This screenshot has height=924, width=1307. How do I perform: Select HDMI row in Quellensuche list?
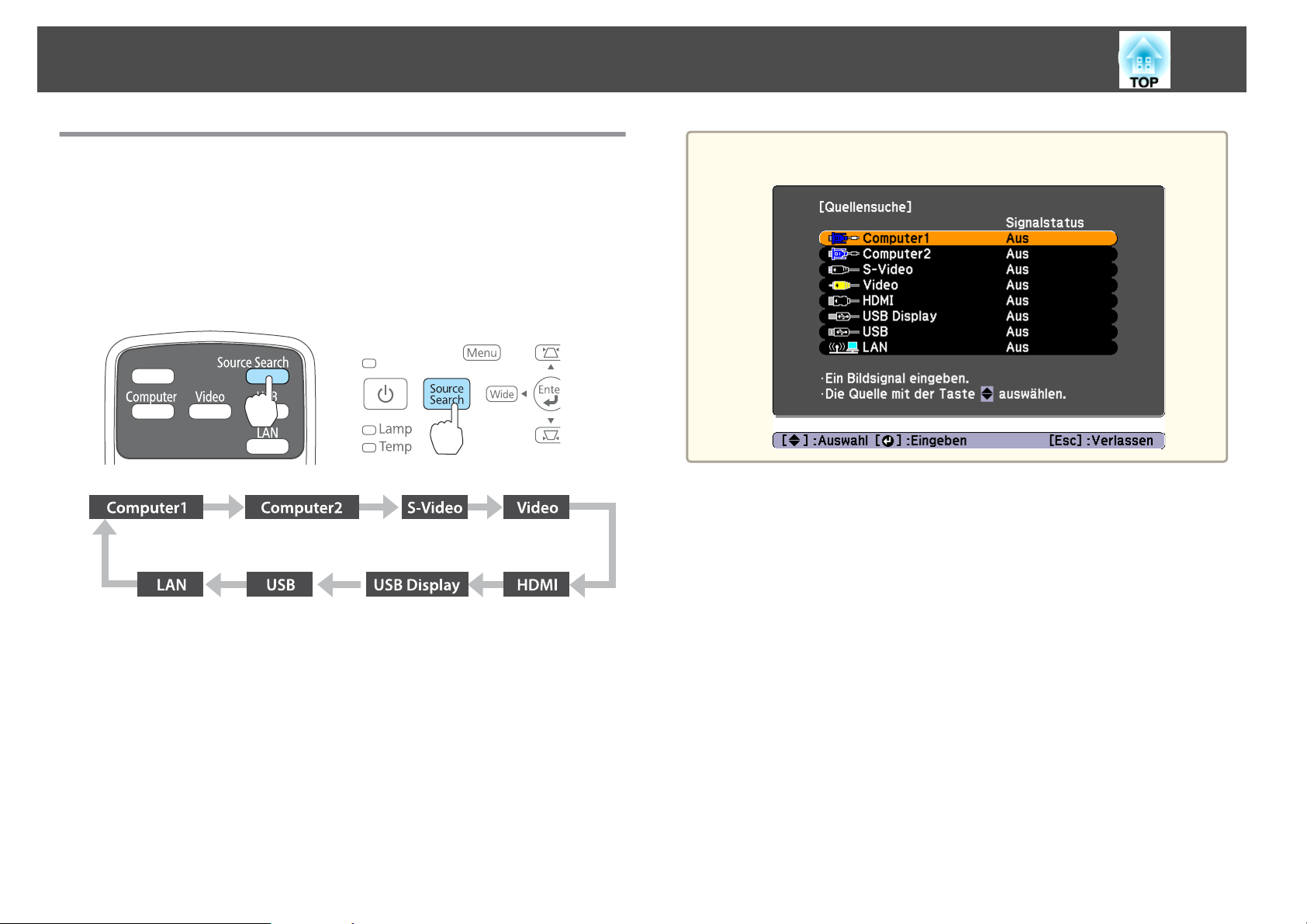(968, 300)
